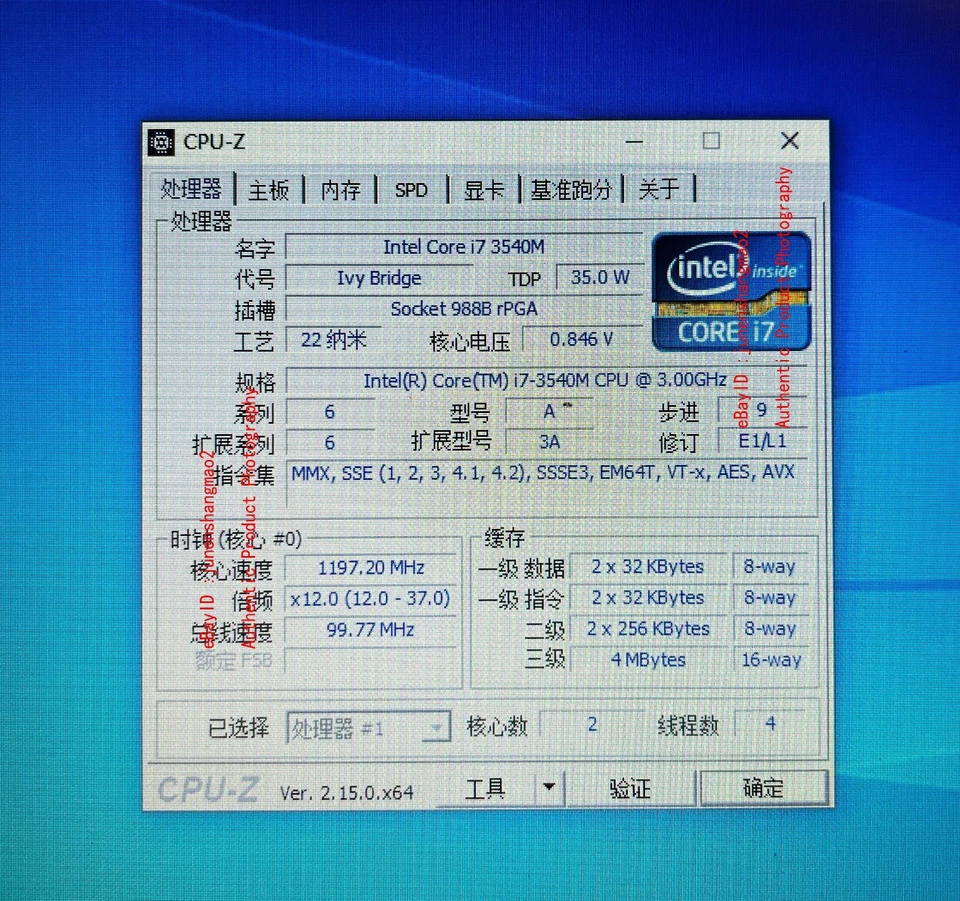960x901 pixels.
Task: Click the 工具 (Tools) button
Action: point(487,788)
